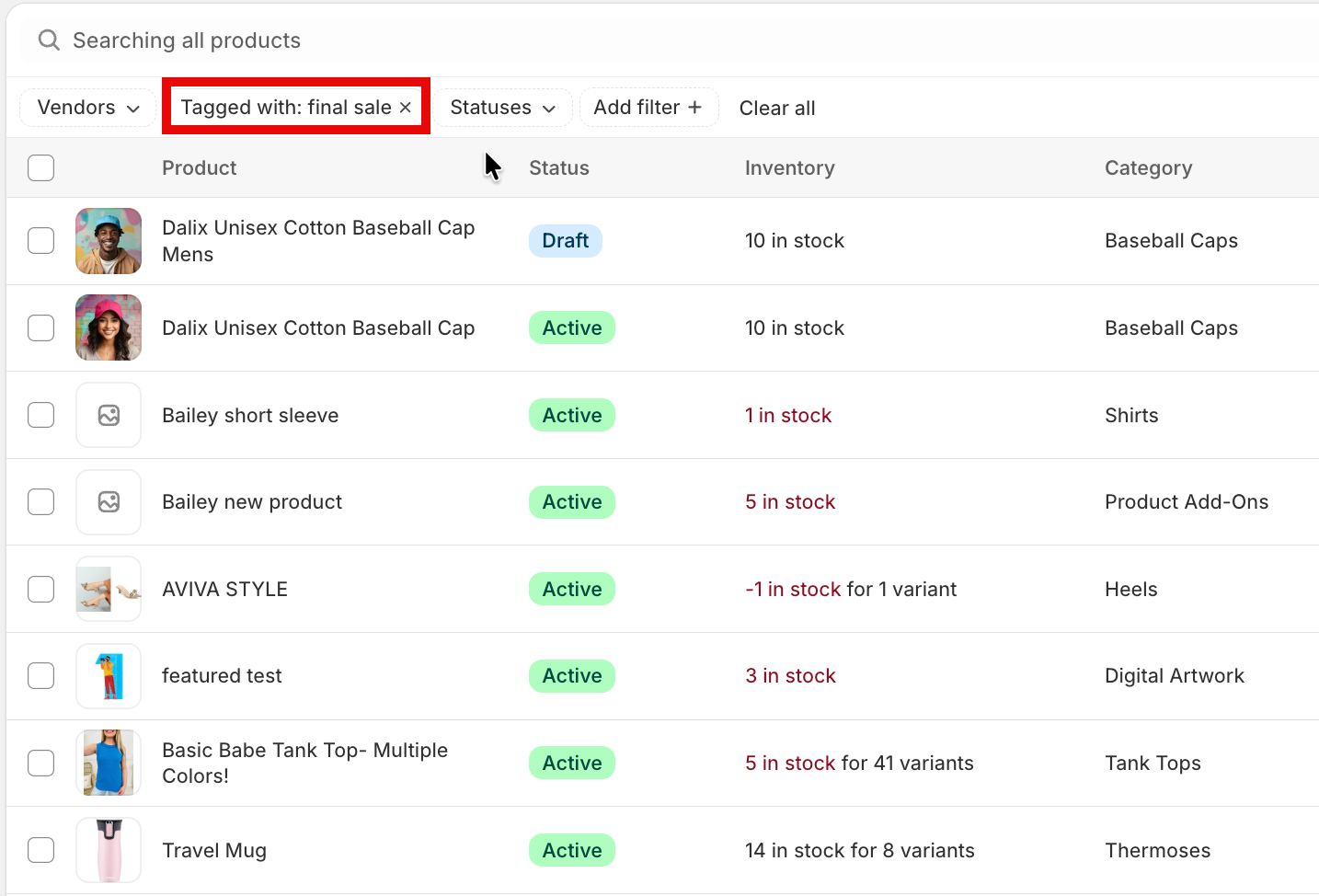Click the Add filter button
The height and width of the screenshot is (896, 1319).
[x=648, y=108]
